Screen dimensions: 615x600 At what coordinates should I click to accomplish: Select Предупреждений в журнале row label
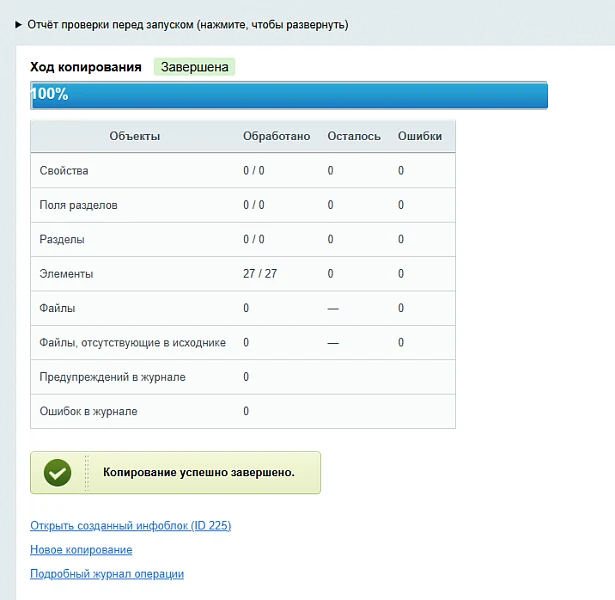click(x=113, y=377)
